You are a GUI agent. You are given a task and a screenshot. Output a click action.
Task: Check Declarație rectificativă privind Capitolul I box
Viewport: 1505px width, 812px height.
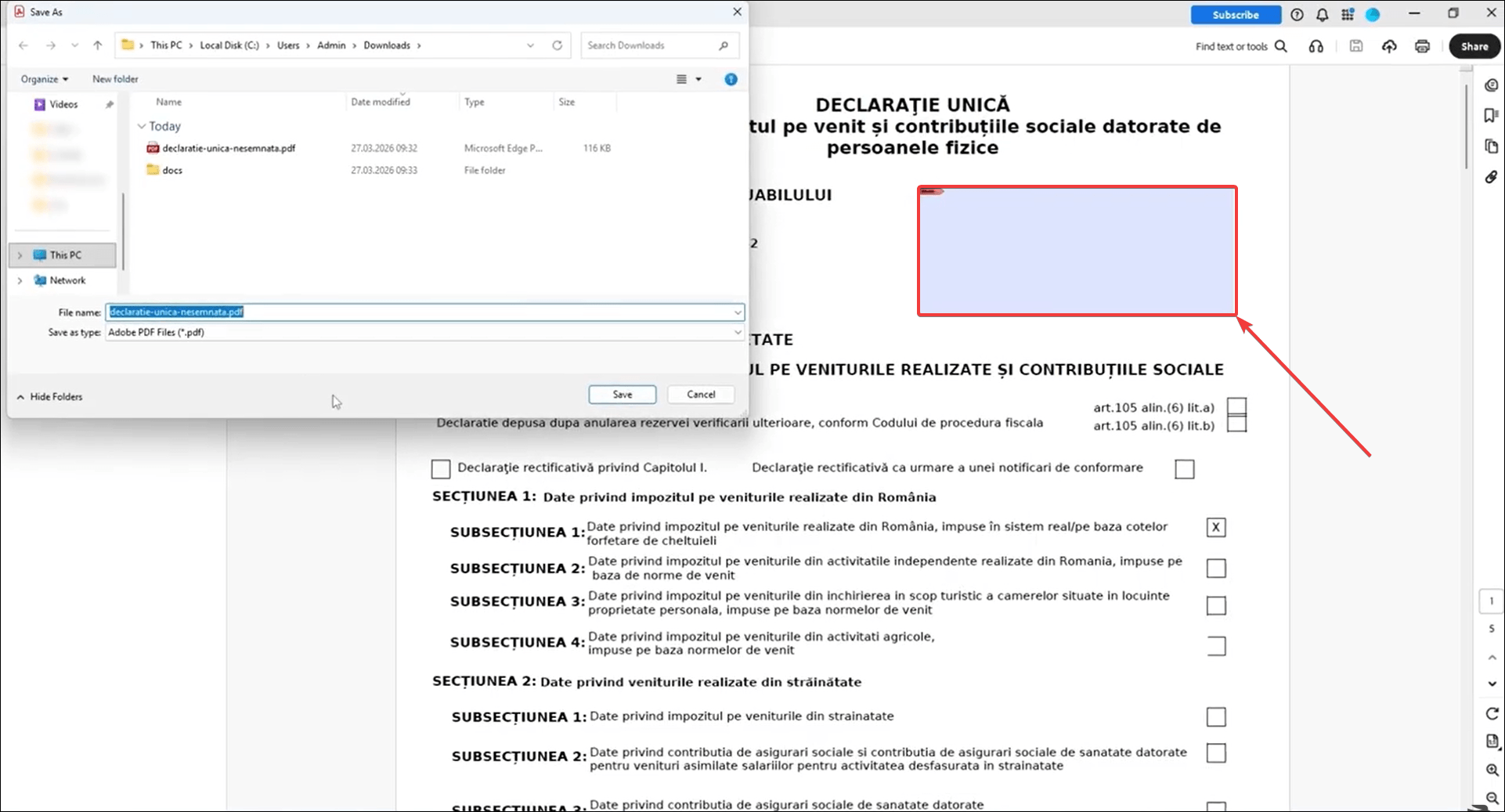[x=441, y=469]
